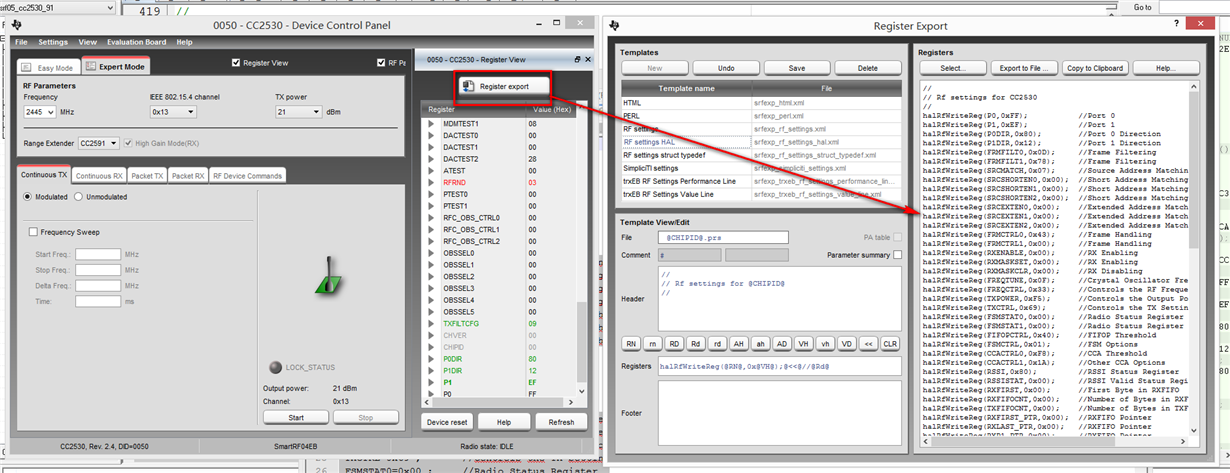Click the Select... button in Registers panel
The height and width of the screenshot is (473, 1230).
point(953,68)
